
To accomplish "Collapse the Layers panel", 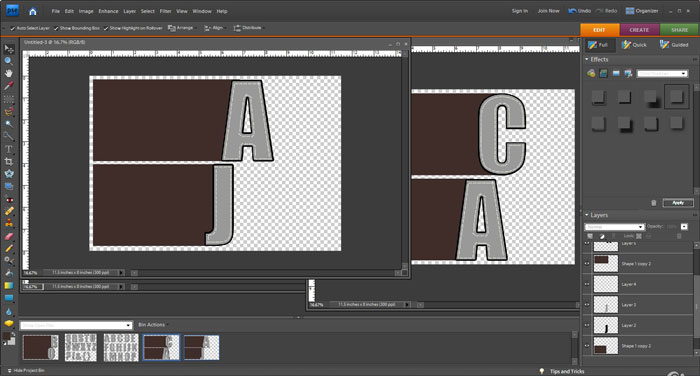I will click(x=587, y=215).
